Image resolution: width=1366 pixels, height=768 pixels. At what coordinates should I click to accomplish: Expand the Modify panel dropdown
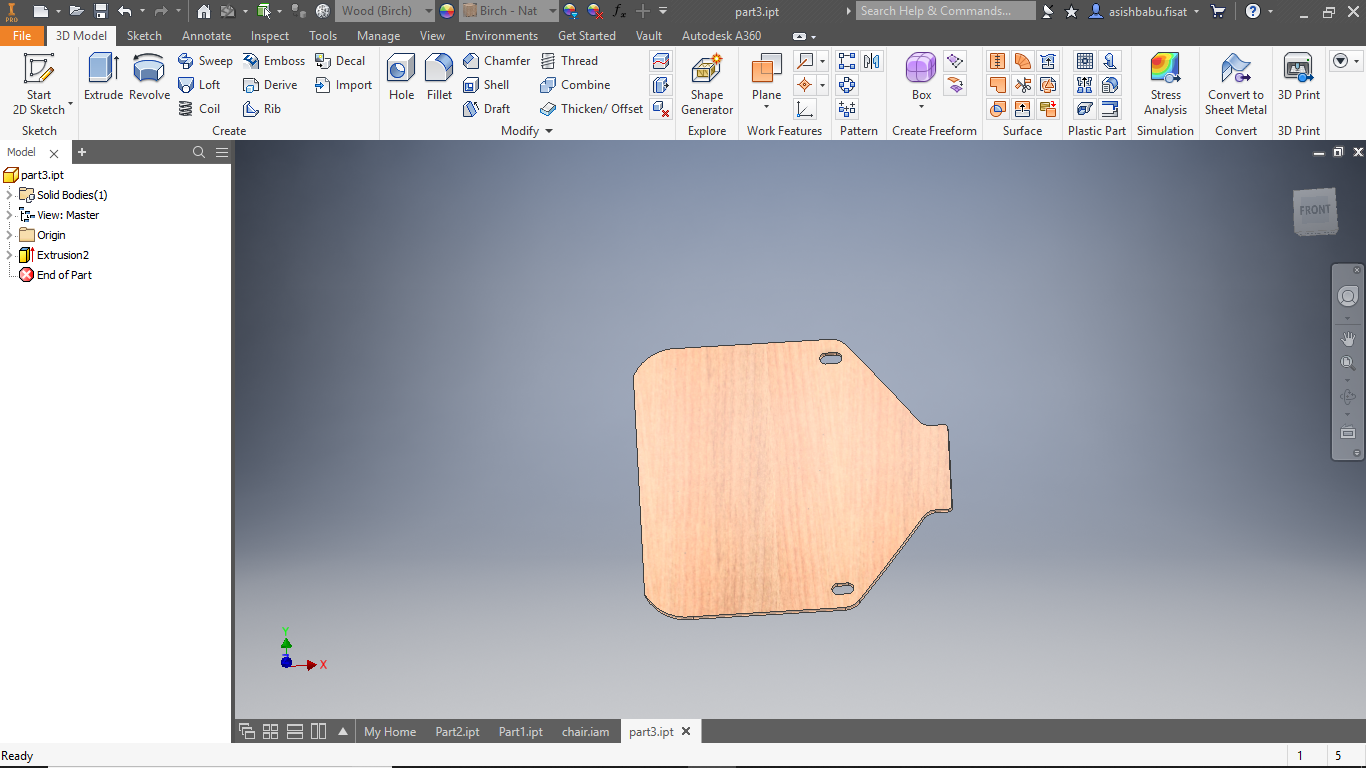point(549,131)
